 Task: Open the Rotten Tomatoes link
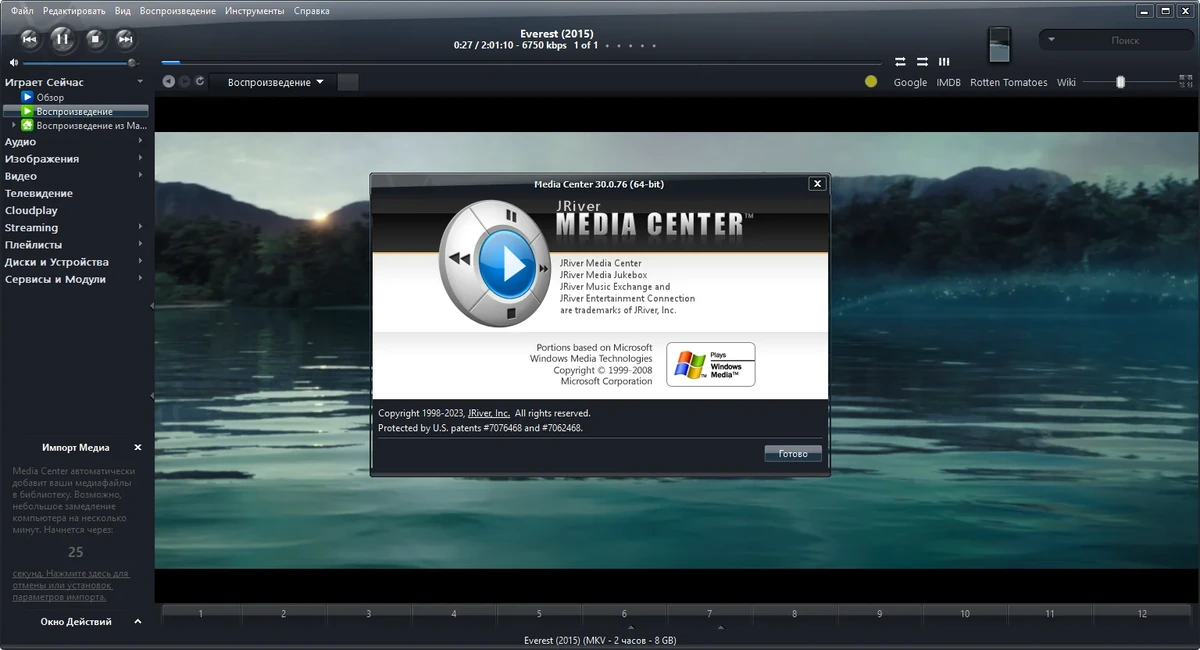[1009, 83]
